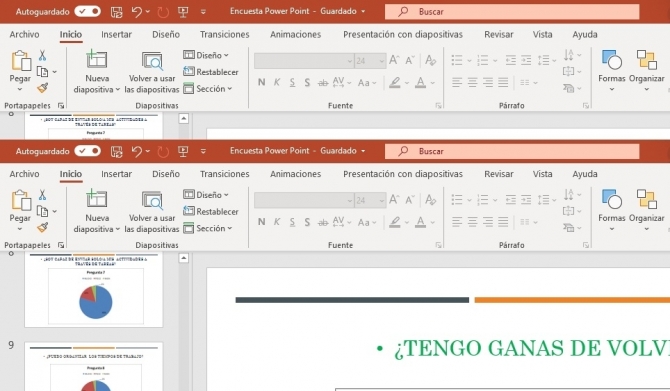
Task: Click Restablecer button in upper window
Action: pyautogui.click(x=211, y=72)
